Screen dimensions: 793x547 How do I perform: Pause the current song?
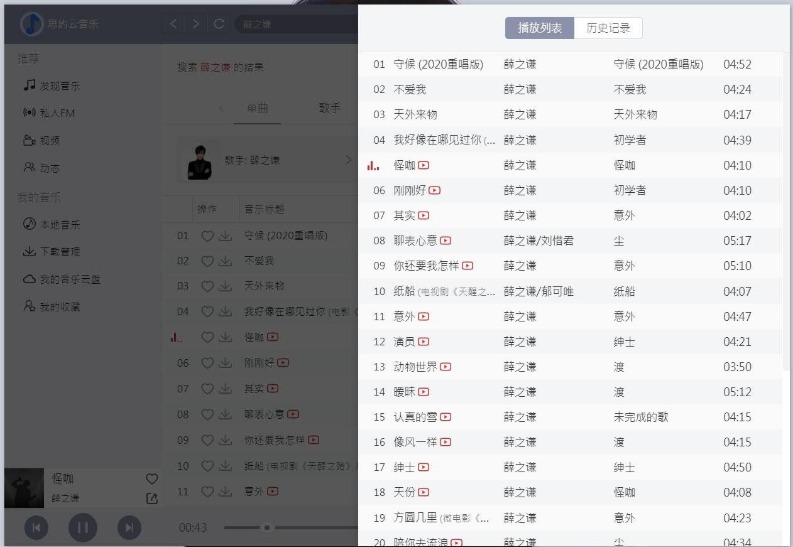(x=82, y=528)
